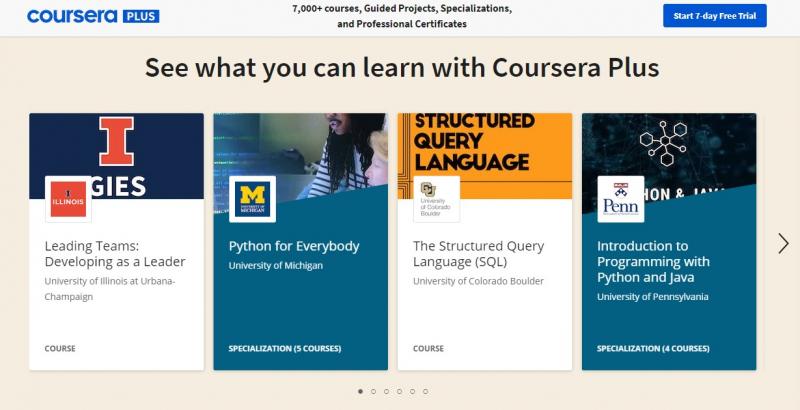Click 'SPECIALIZATION (5 COURSES)' label

(285, 349)
